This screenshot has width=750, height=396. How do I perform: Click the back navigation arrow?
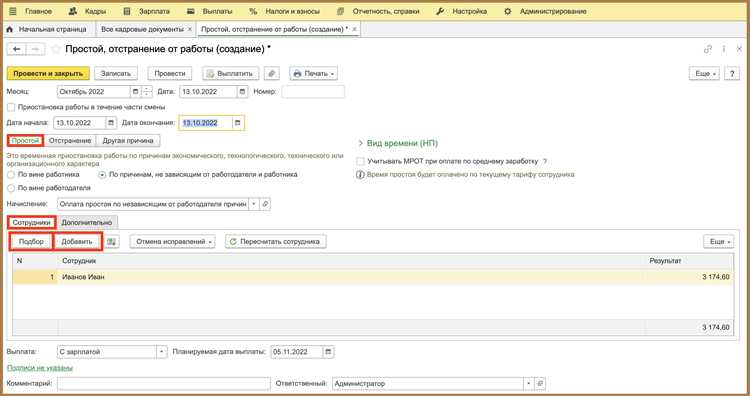[x=17, y=49]
